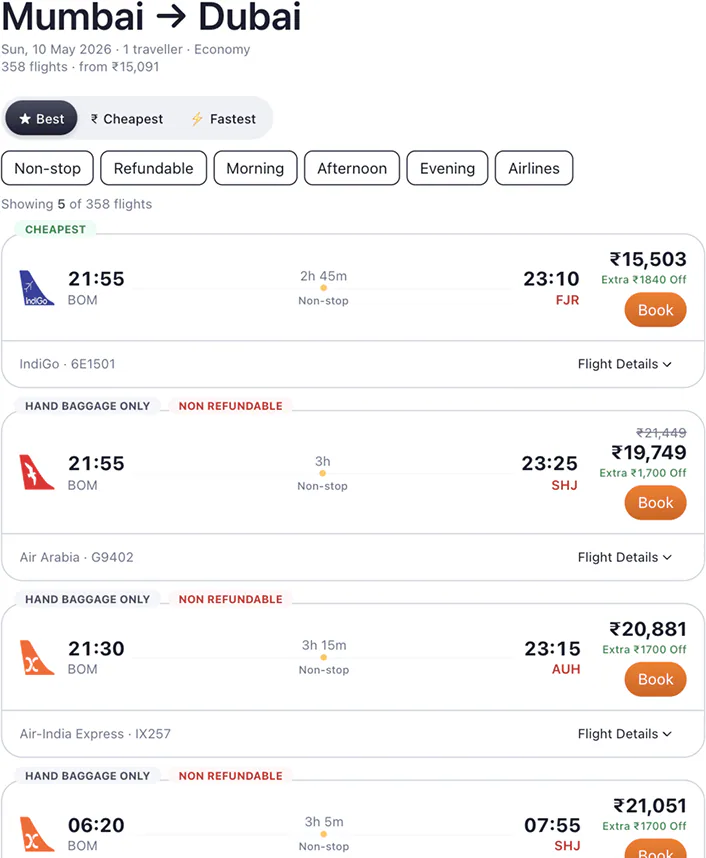Open the Airlines filter selector
This screenshot has height=858, width=706.
(x=534, y=168)
